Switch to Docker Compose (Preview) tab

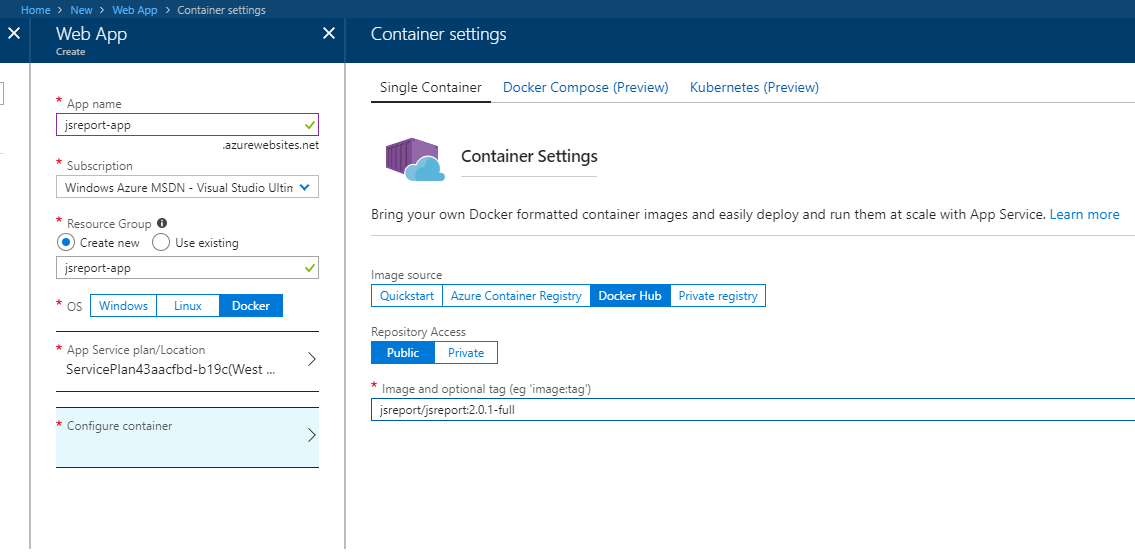pyautogui.click(x=586, y=88)
